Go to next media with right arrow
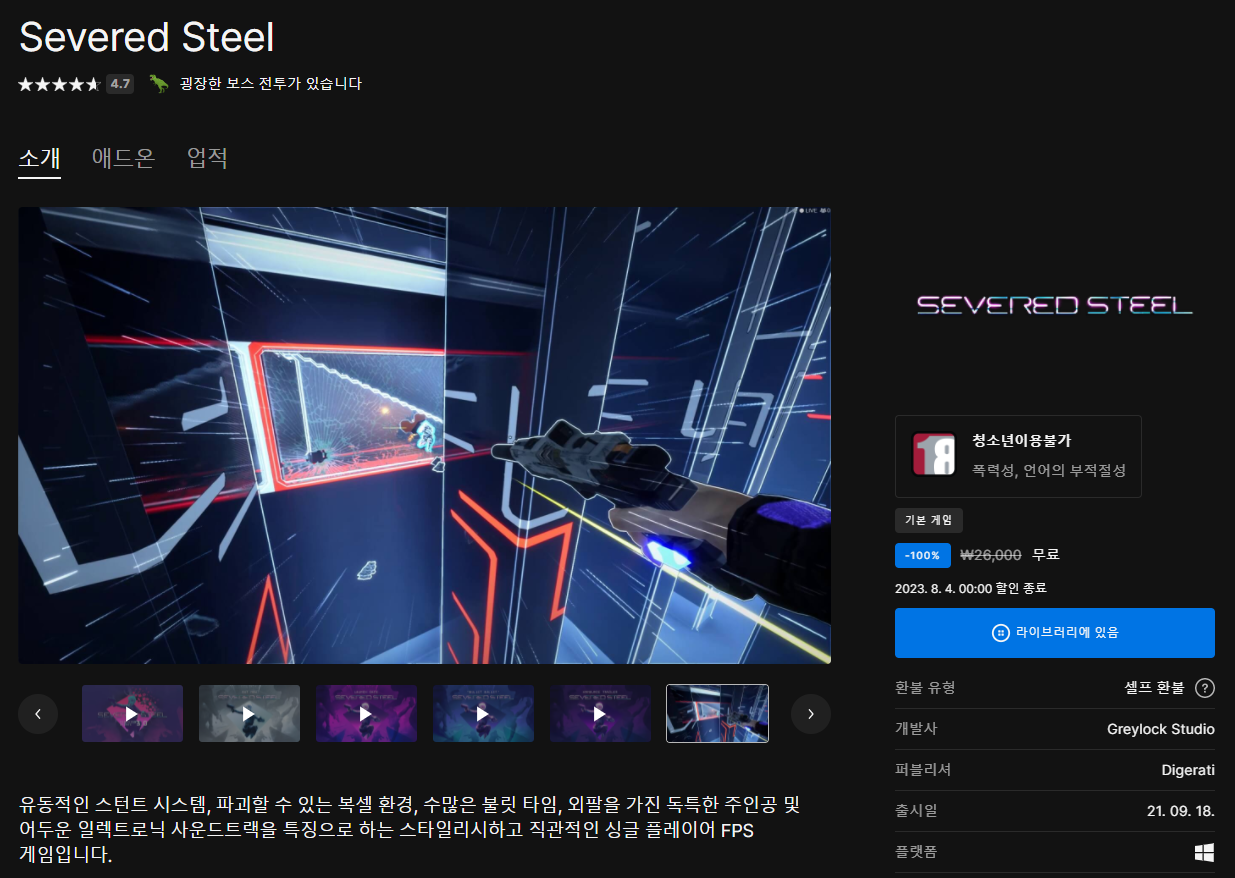 point(811,714)
